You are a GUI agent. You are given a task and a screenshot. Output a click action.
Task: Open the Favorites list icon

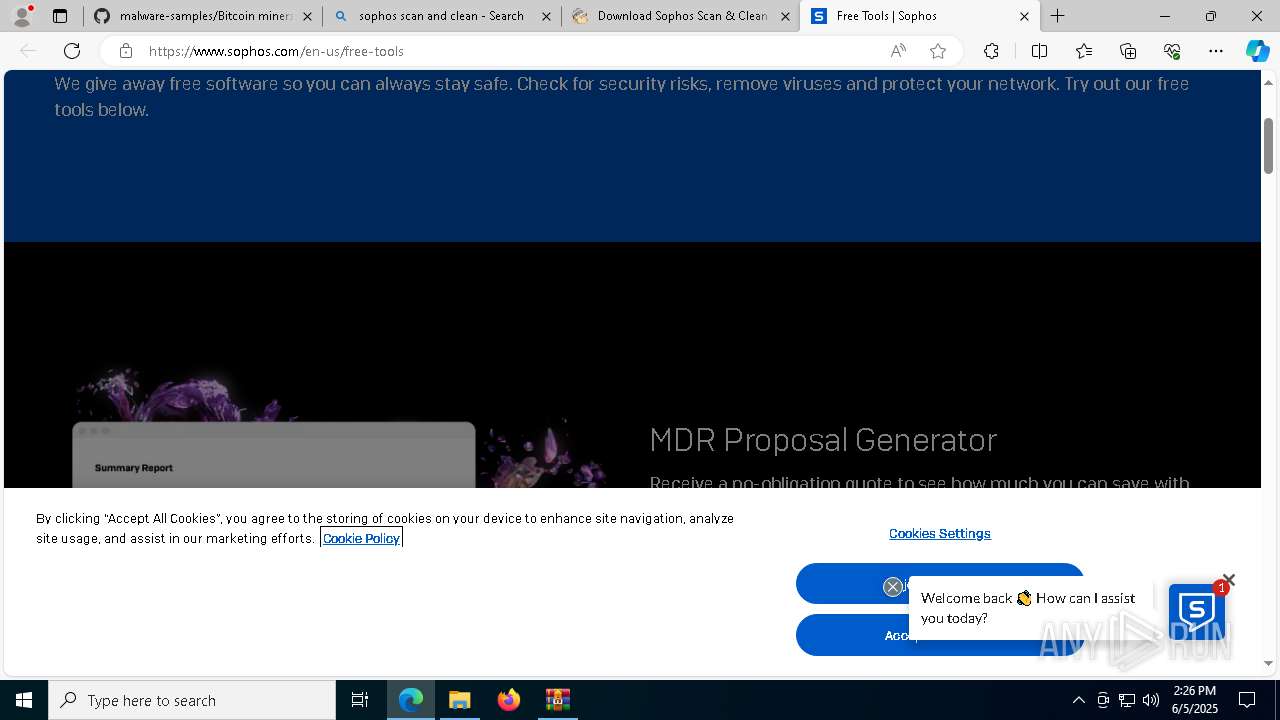[x=1084, y=51]
